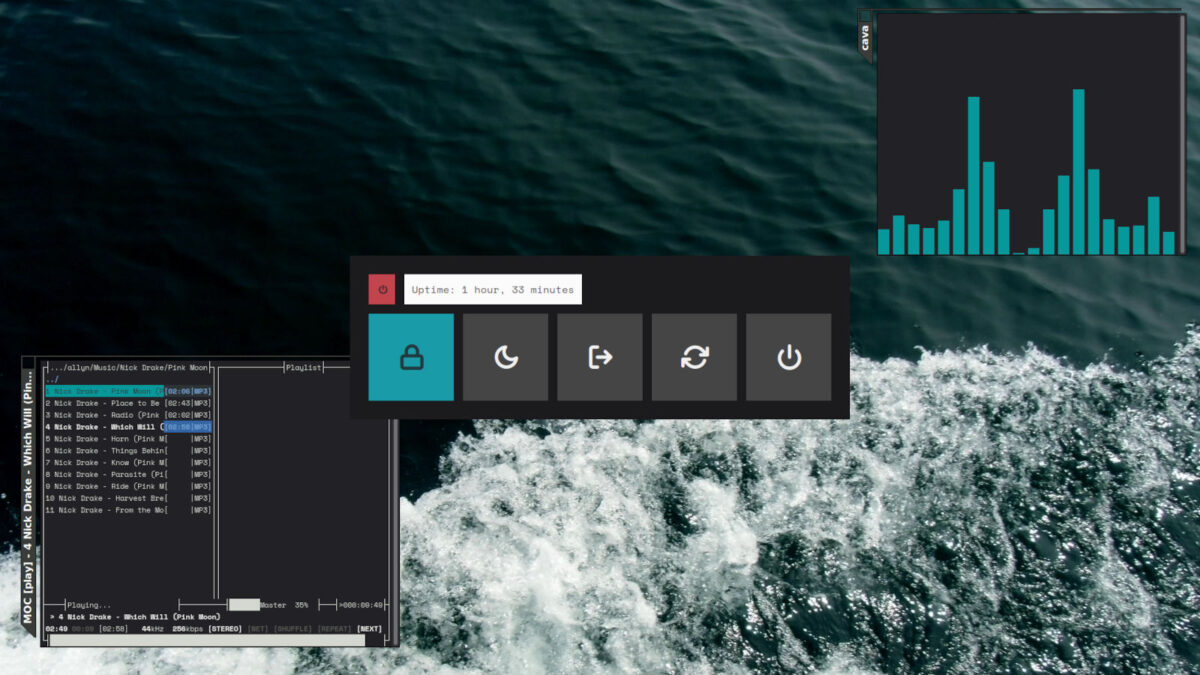Click the Master volume bar

click(x=244, y=605)
